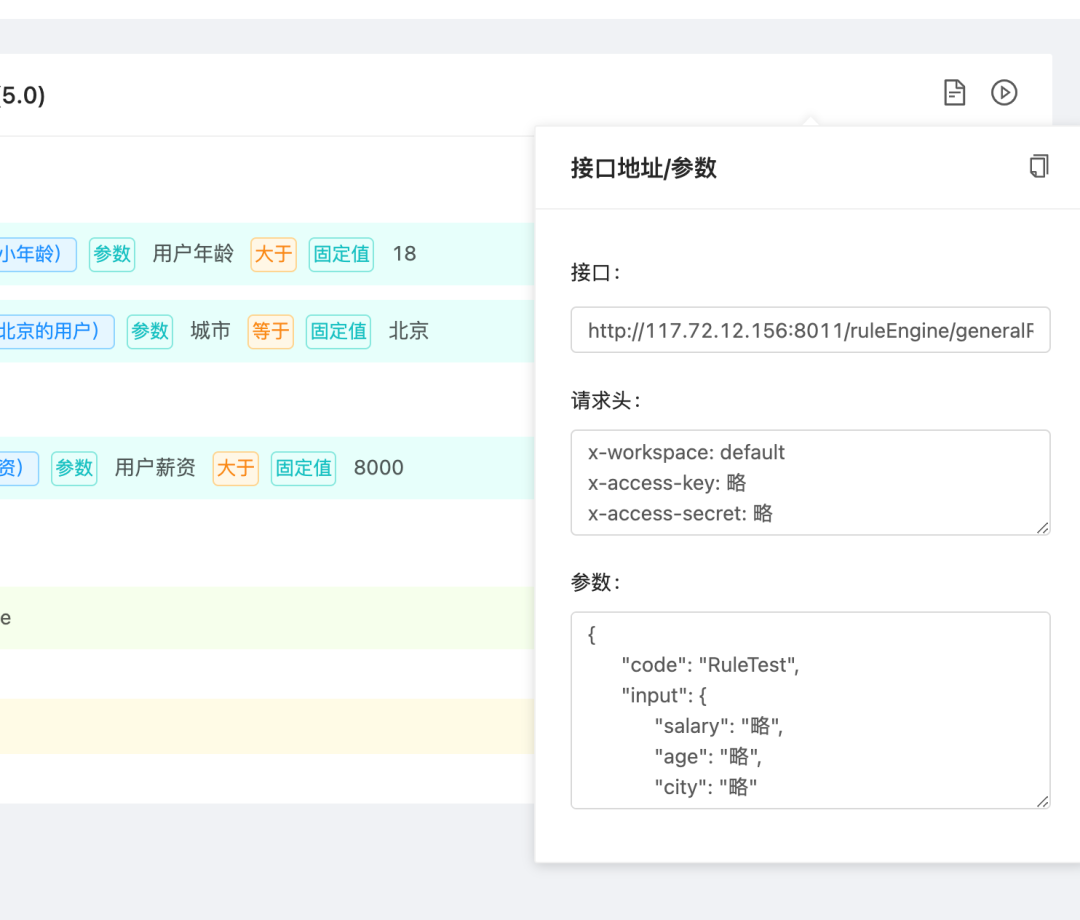The width and height of the screenshot is (1080, 920).
Task: Grab the parameters textarea resize handle
Action: [x=1042, y=802]
